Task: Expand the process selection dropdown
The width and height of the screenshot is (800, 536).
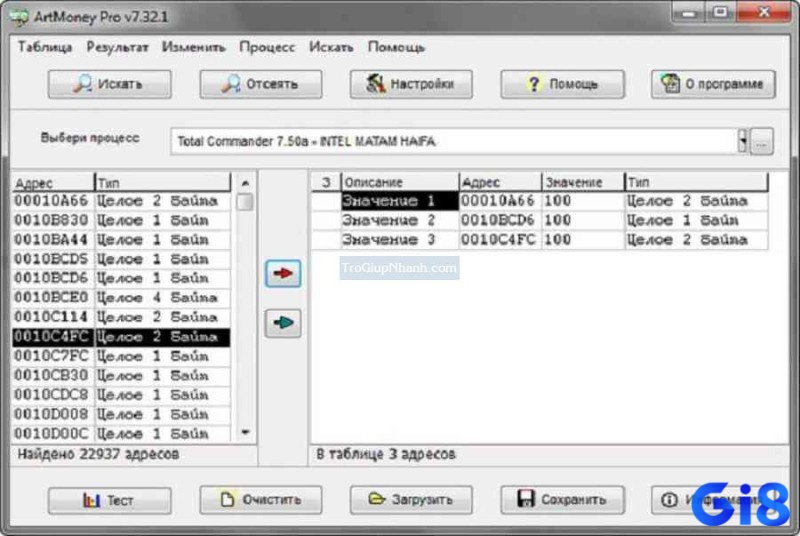Action: tap(743, 141)
